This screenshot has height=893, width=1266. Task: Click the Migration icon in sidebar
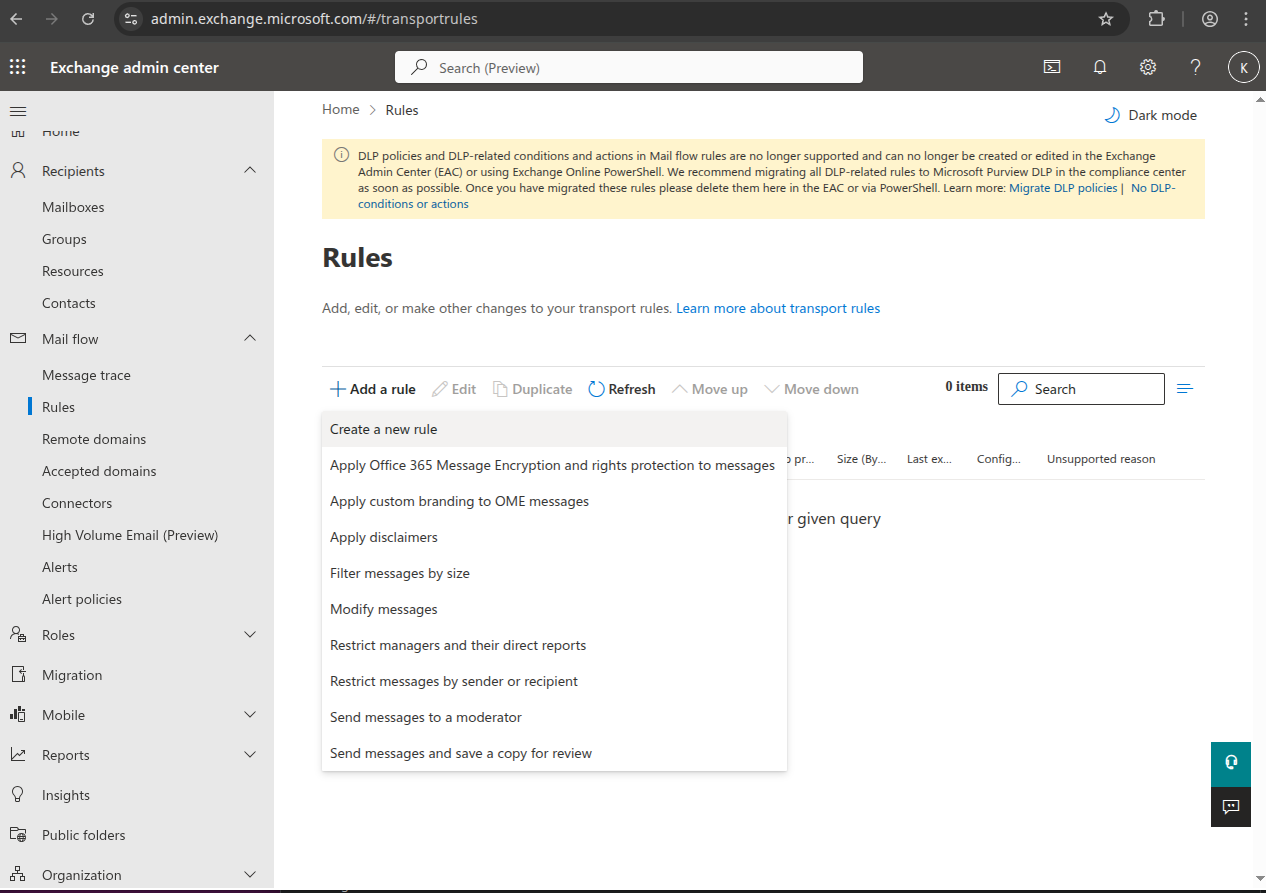coord(18,675)
